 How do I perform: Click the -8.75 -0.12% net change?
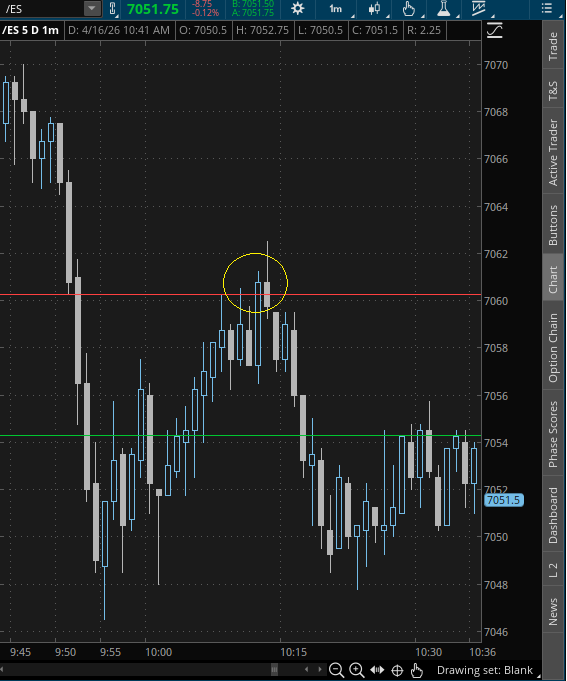pos(205,9)
